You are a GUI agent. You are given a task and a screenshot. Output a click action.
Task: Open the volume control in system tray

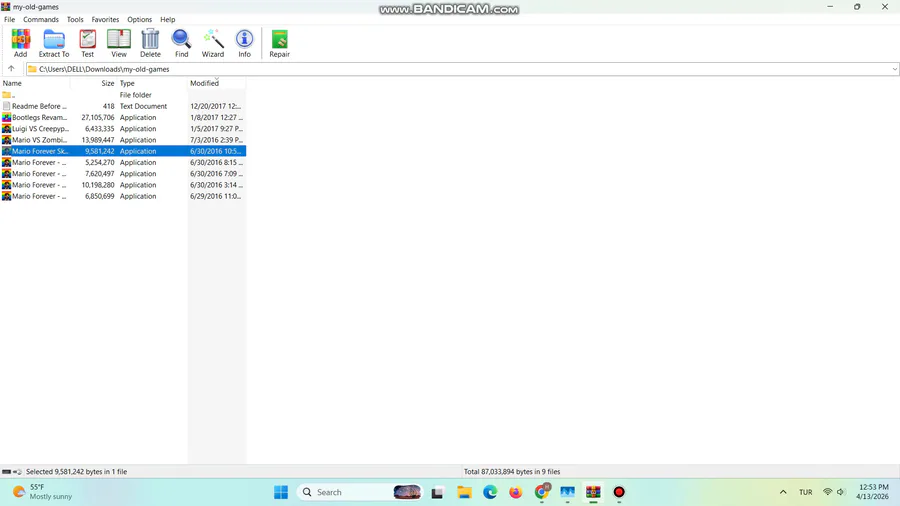tap(841, 492)
